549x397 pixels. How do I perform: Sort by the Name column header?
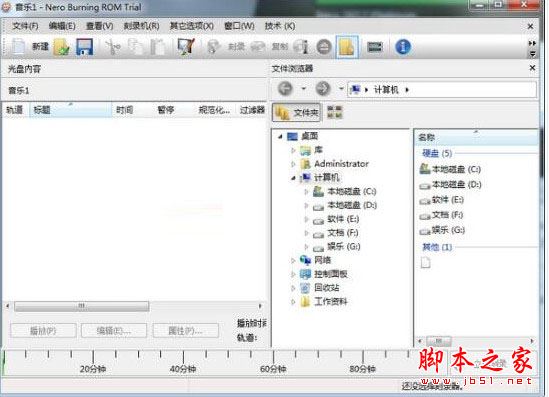tap(477, 137)
